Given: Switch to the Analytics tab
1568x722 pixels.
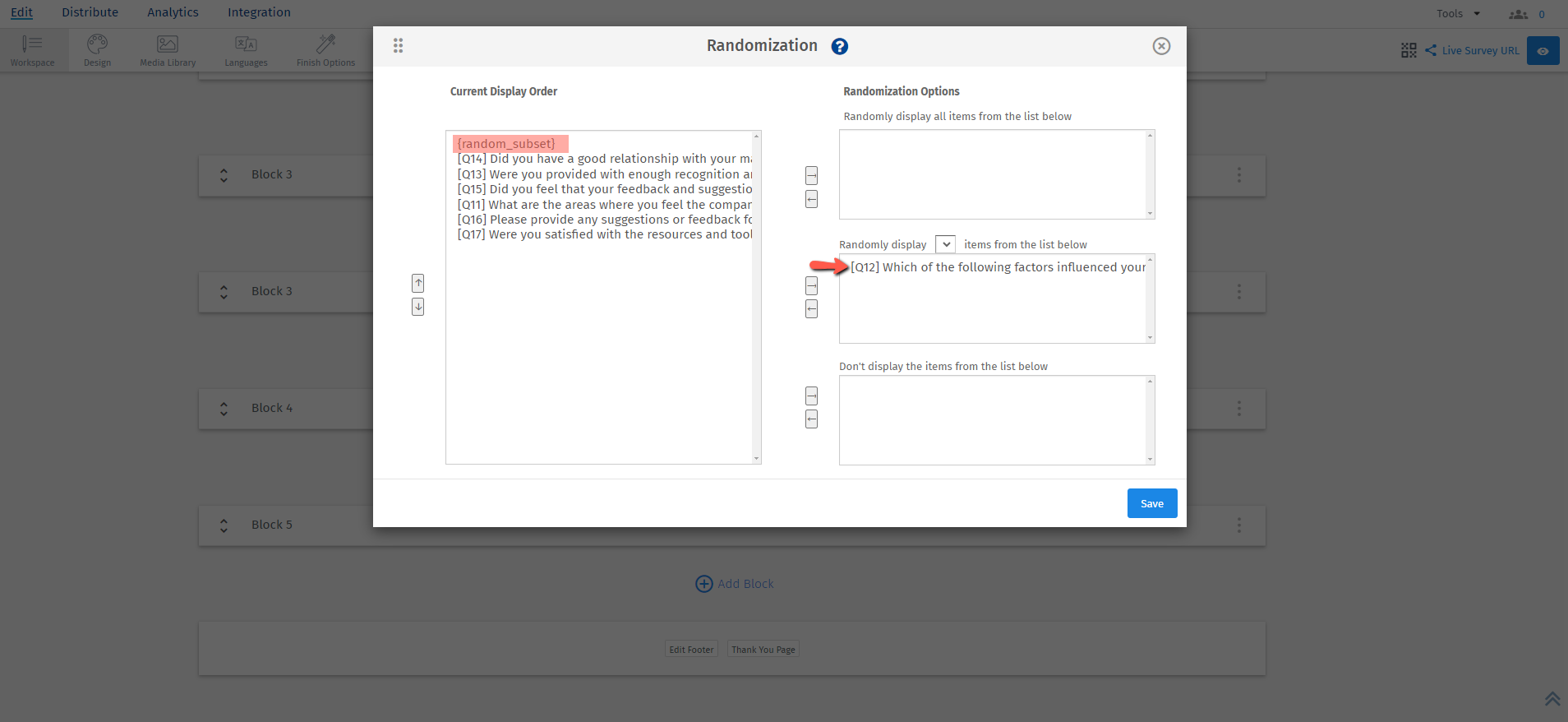Looking at the screenshot, I should pyautogui.click(x=173, y=12).
